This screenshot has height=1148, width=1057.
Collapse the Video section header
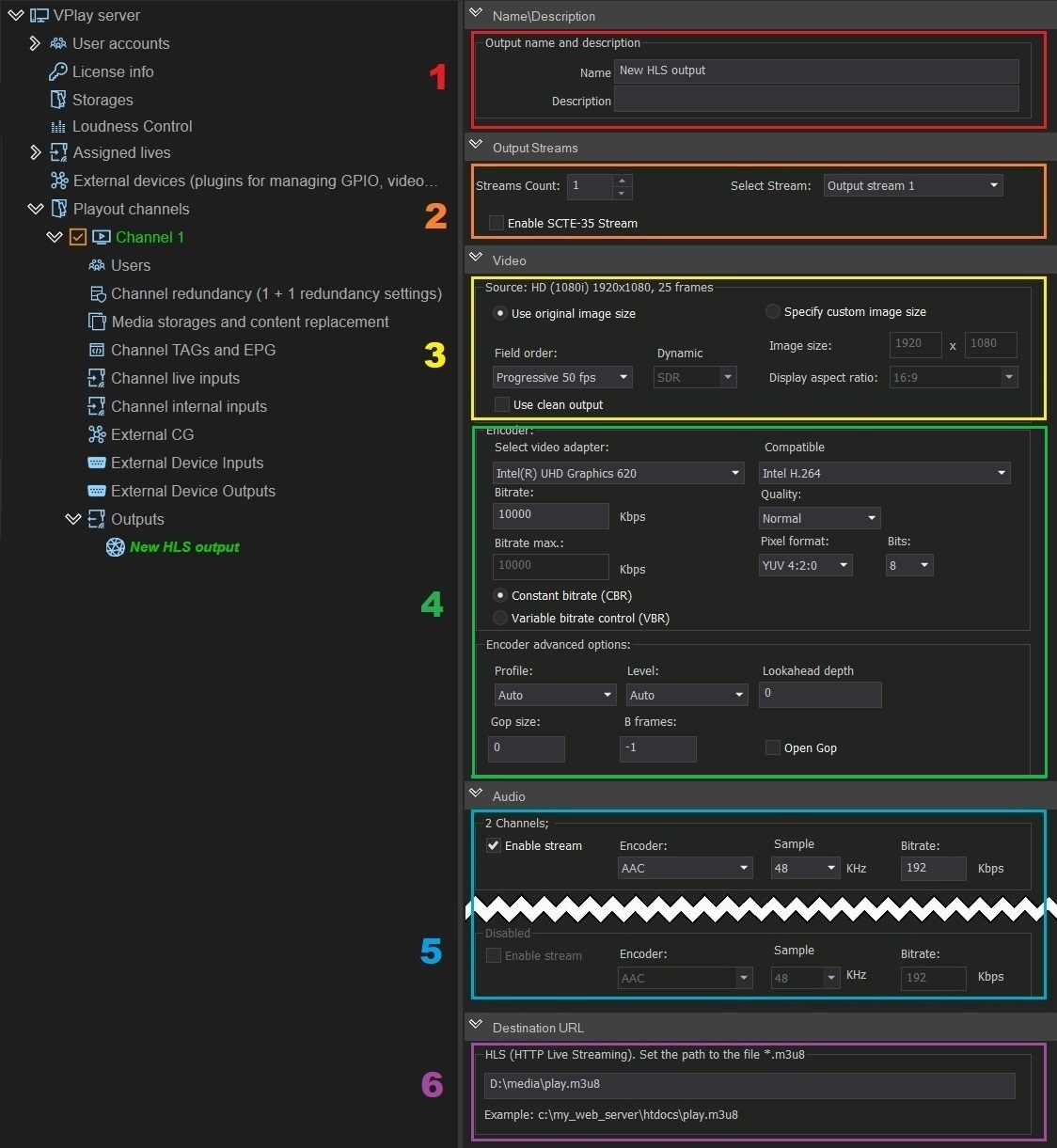coord(476,258)
